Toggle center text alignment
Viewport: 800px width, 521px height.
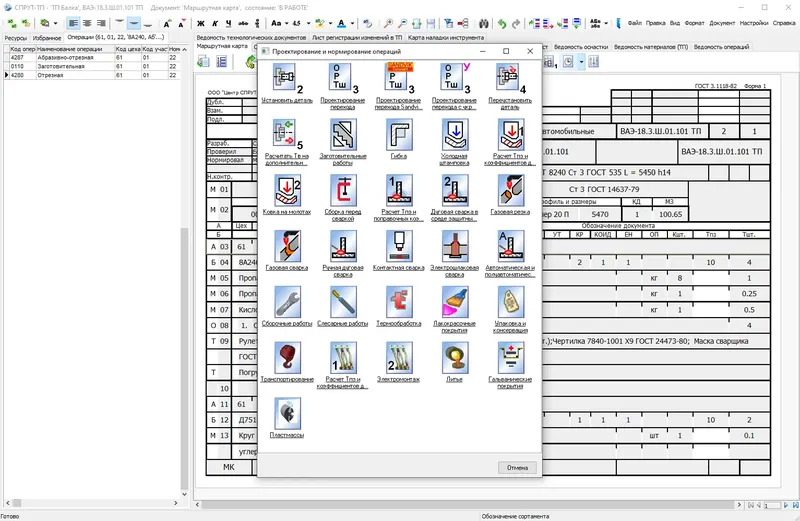click(87, 23)
